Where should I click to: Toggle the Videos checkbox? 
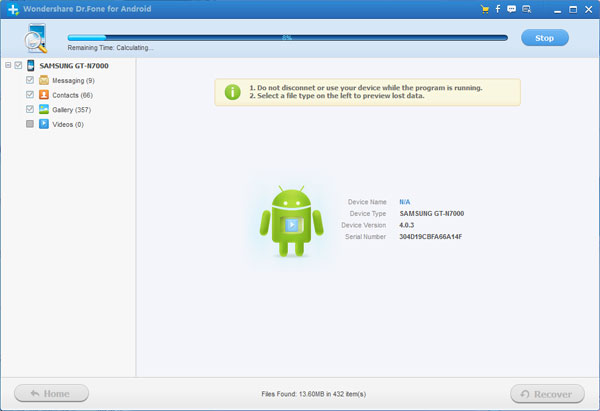(x=30, y=124)
